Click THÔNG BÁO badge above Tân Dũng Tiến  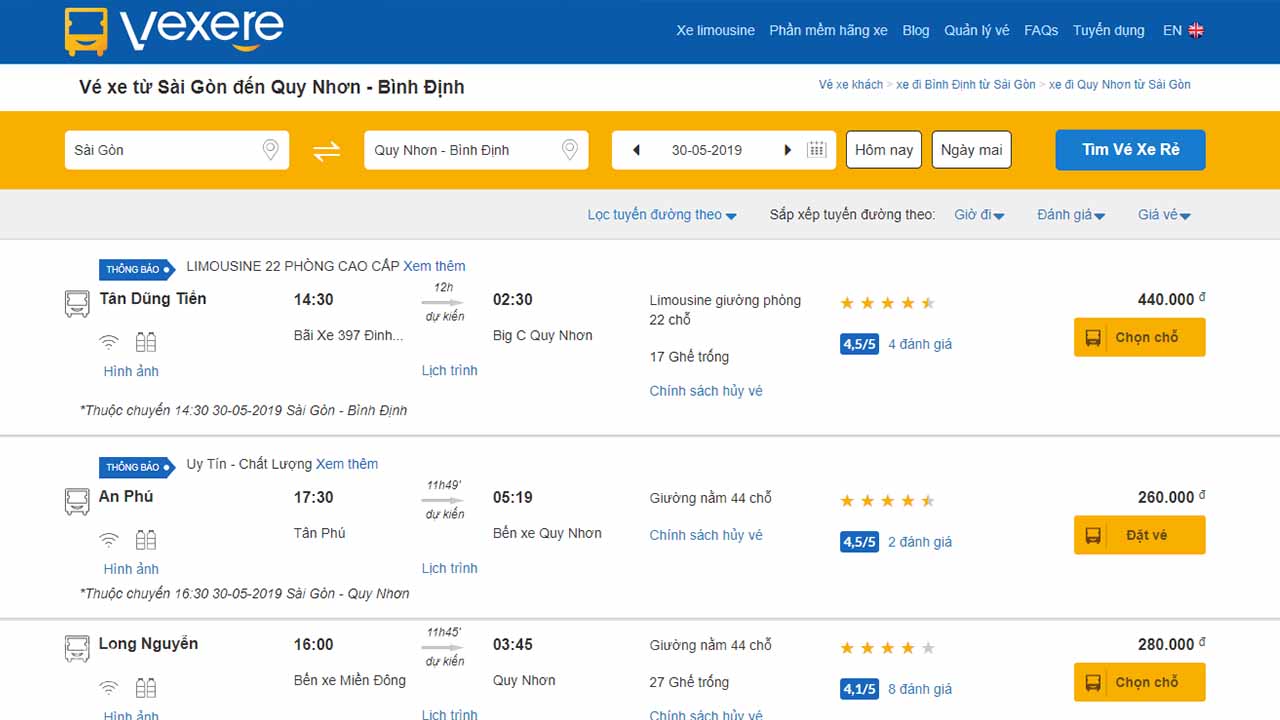(137, 269)
